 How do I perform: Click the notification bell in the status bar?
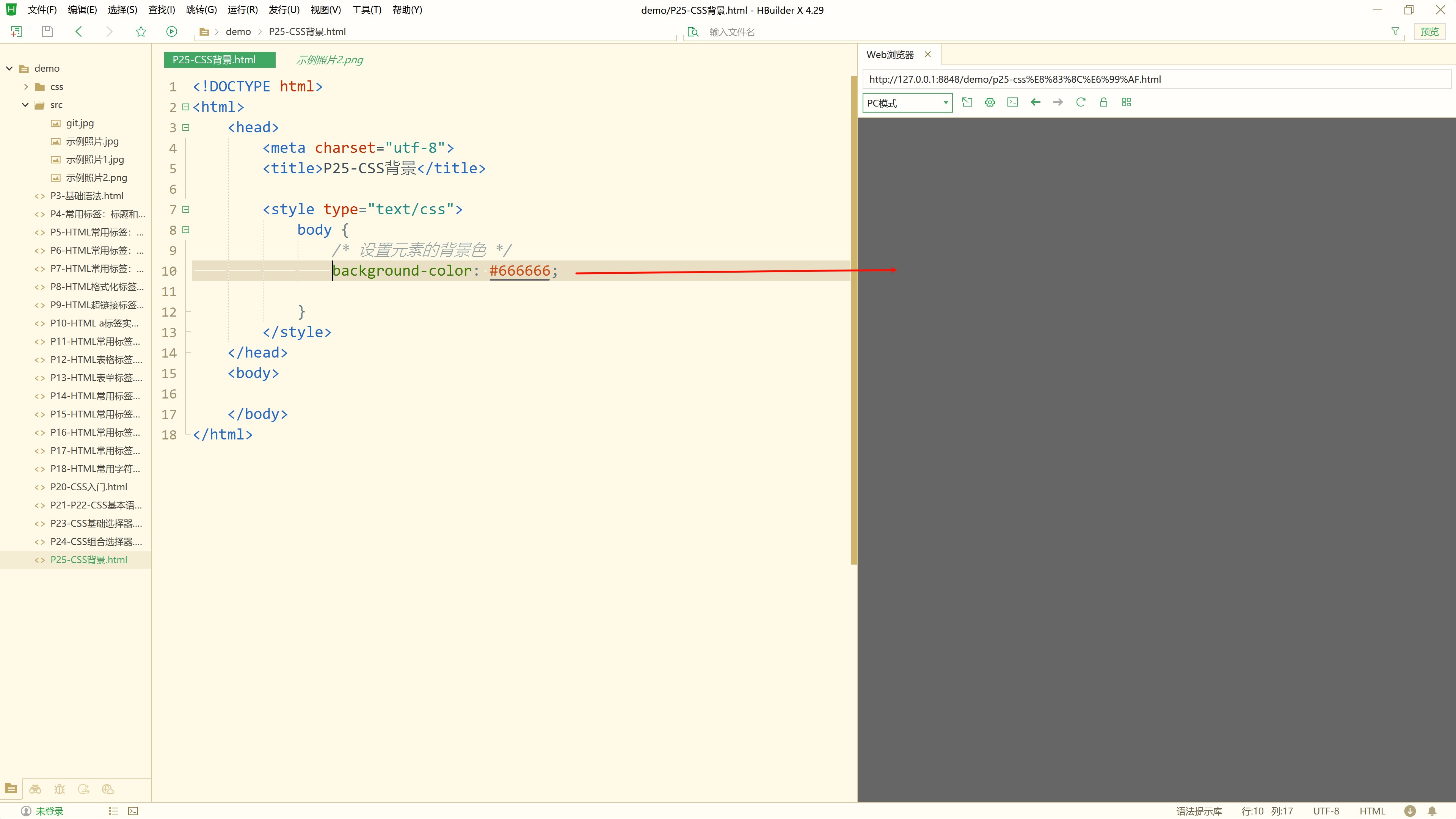pos(1432,811)
